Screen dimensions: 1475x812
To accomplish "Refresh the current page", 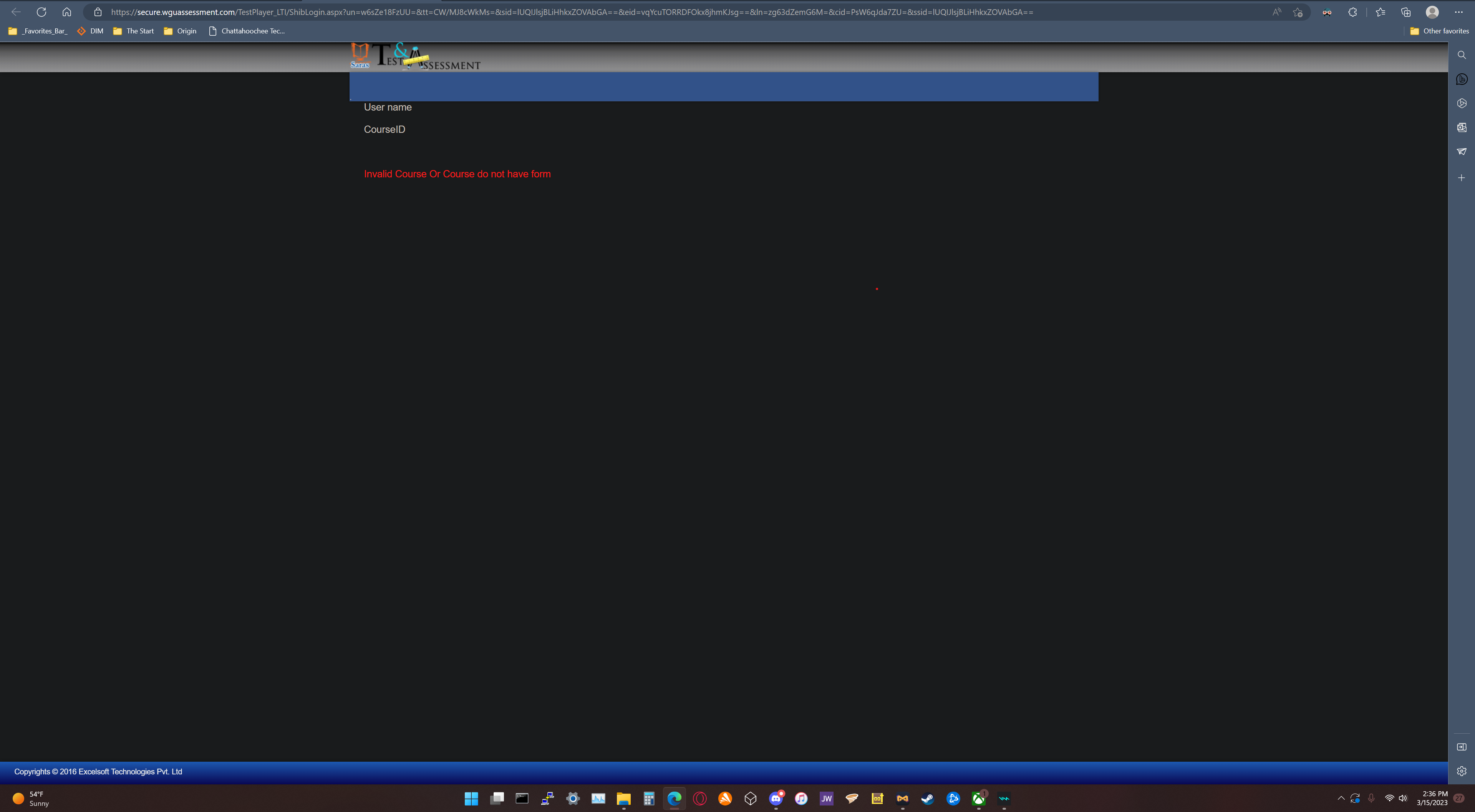I will 41,12.
